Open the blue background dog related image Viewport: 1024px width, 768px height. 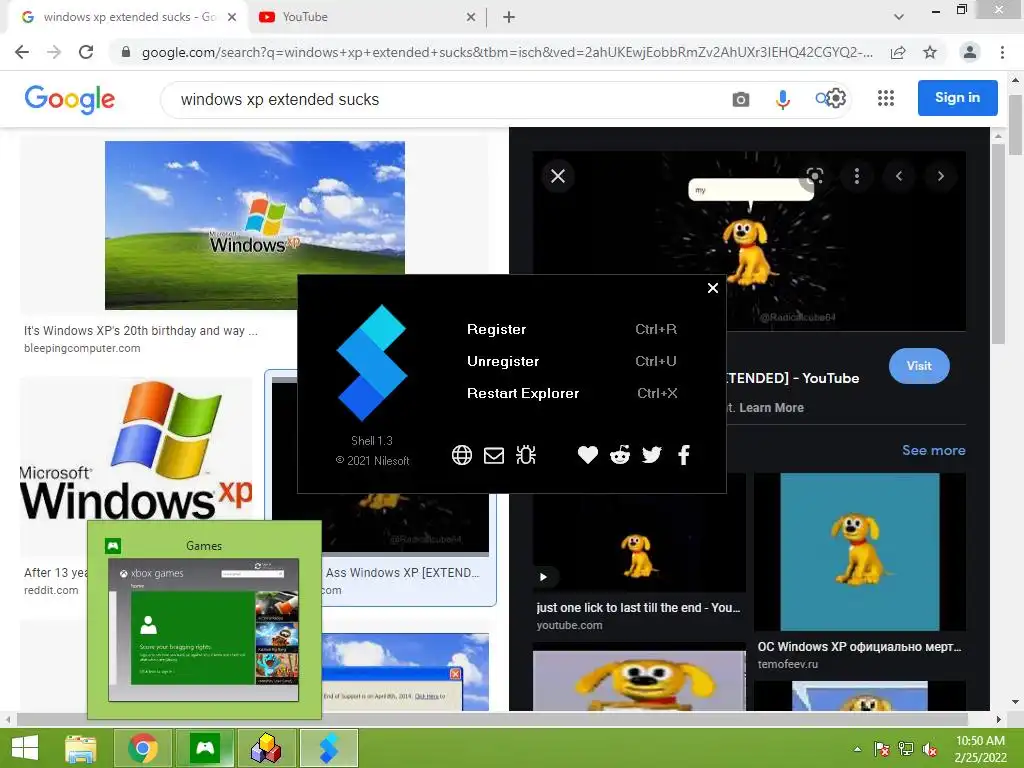[x=859, y=552]
